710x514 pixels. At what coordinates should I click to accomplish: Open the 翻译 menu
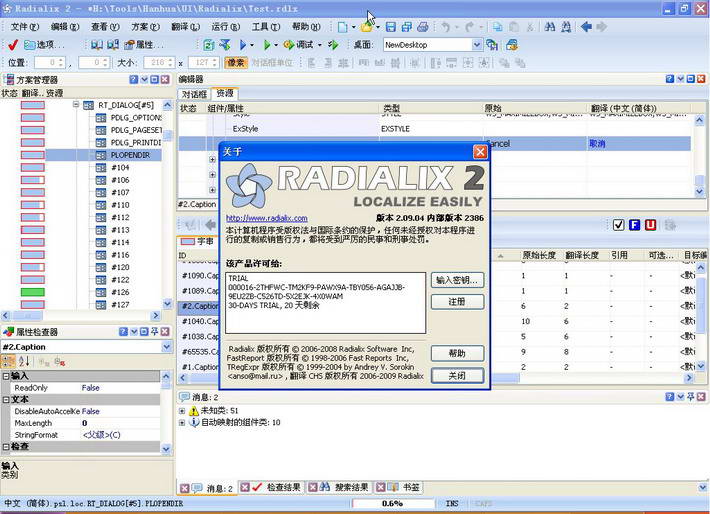click(186, 27)
